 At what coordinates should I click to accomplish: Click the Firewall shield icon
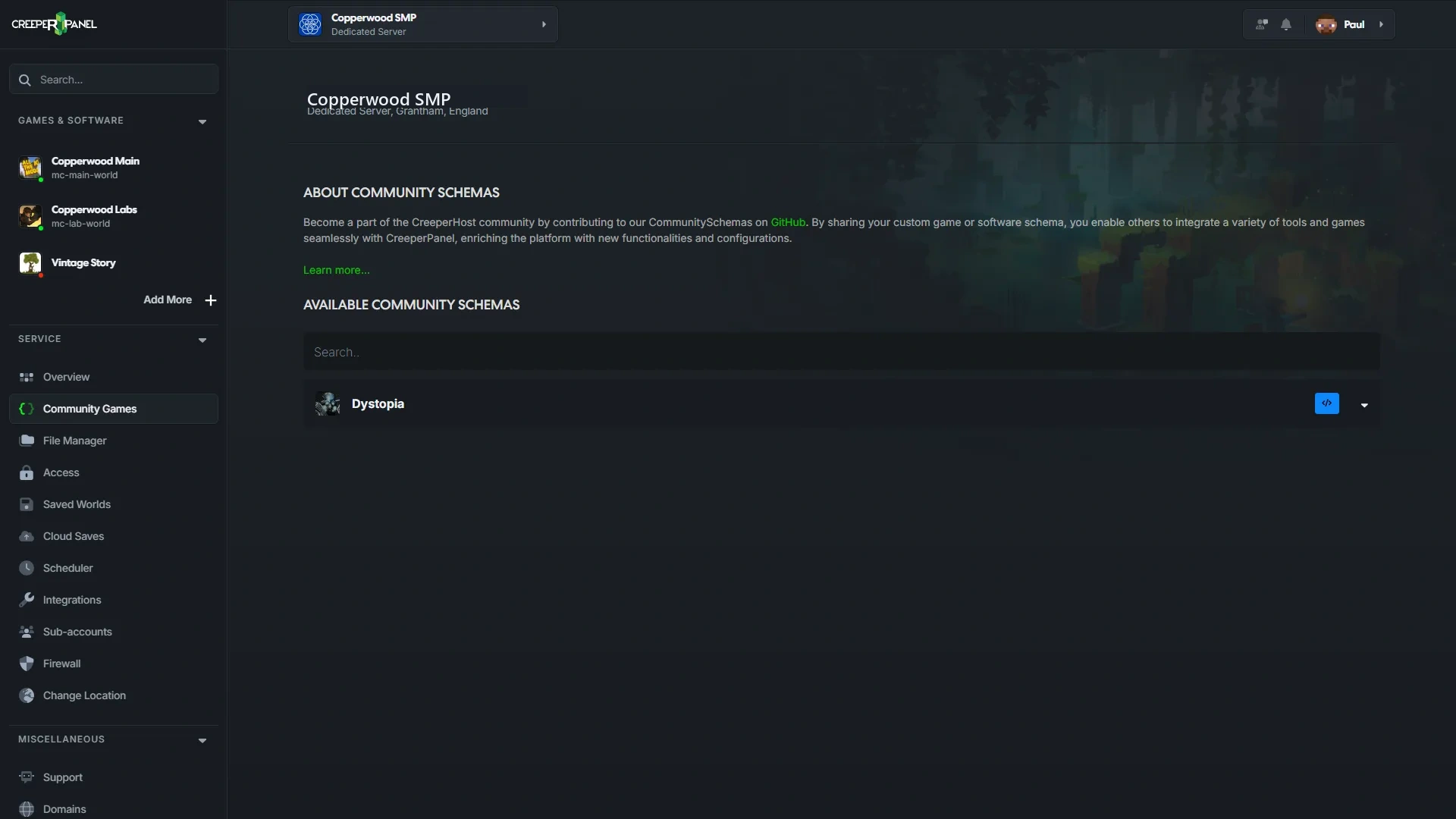point(27,664)
